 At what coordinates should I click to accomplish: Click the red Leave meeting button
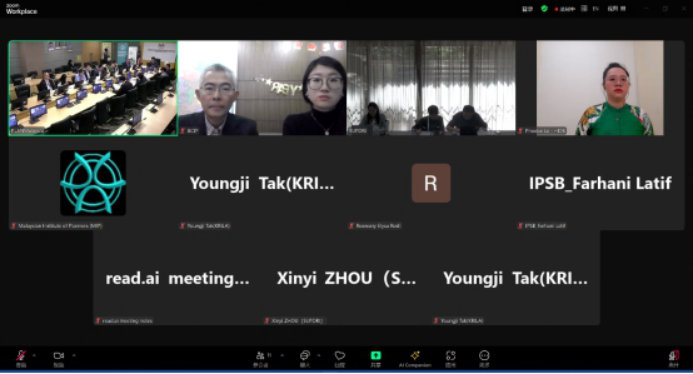[x=673, y=358]
